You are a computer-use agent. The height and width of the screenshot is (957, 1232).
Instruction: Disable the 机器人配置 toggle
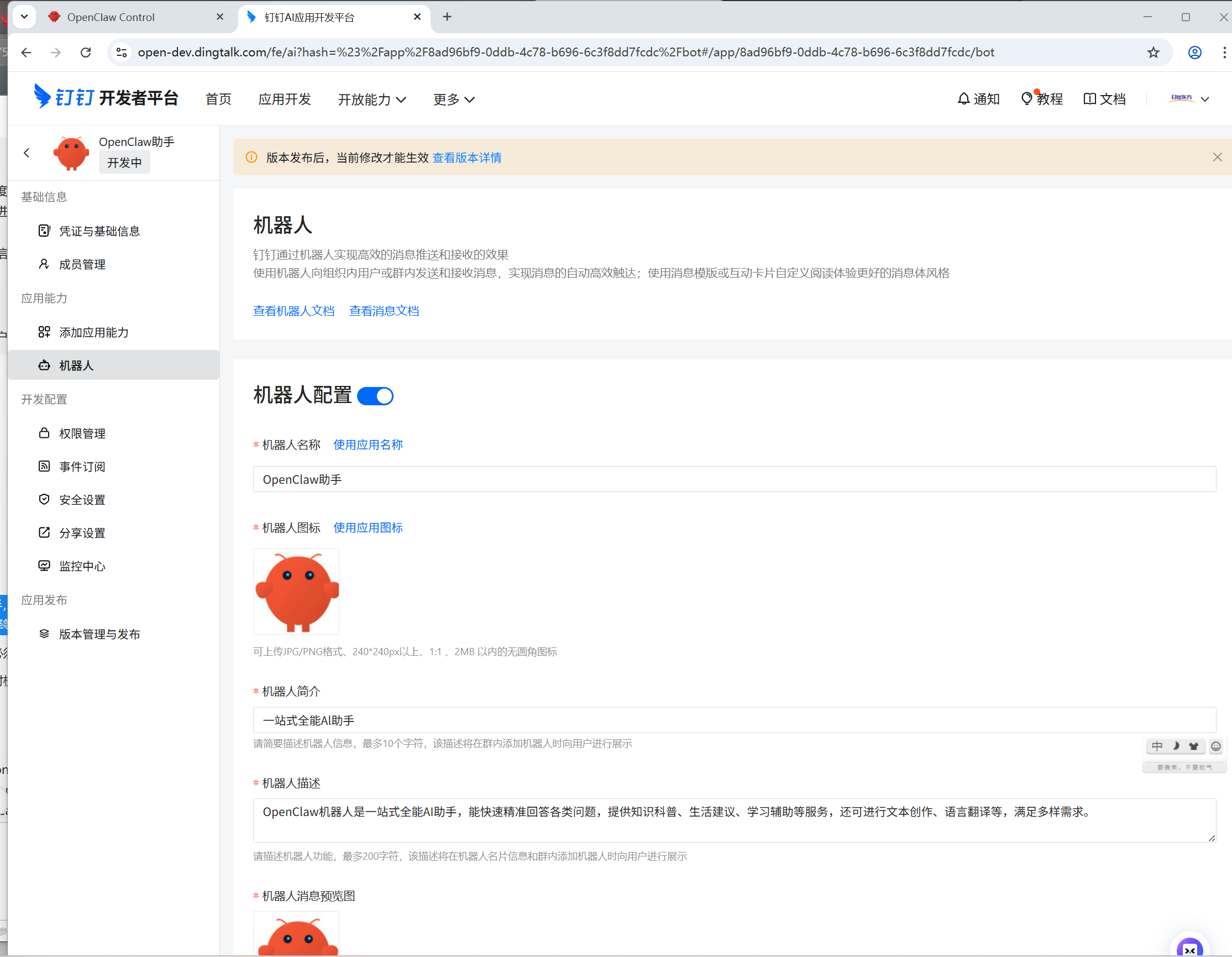point(375,395)
